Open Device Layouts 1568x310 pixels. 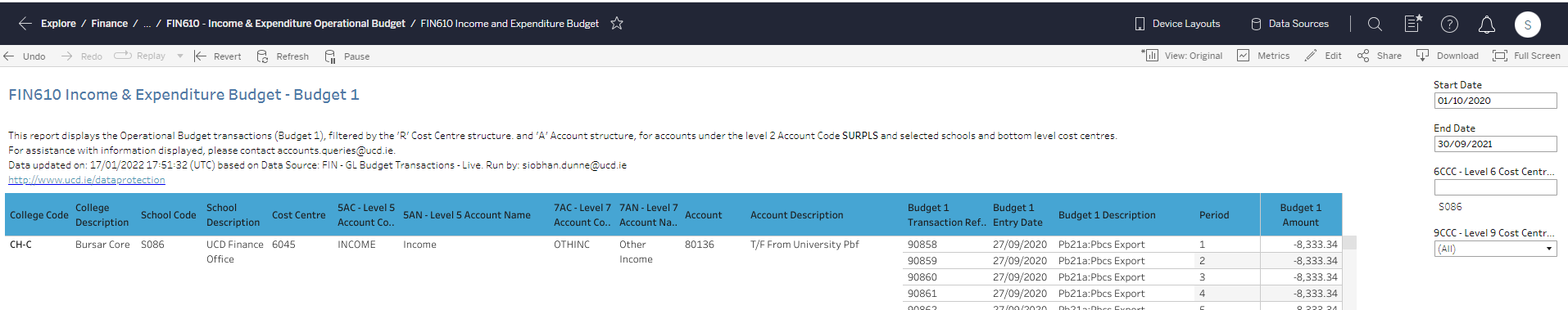tap(1177, 24)
